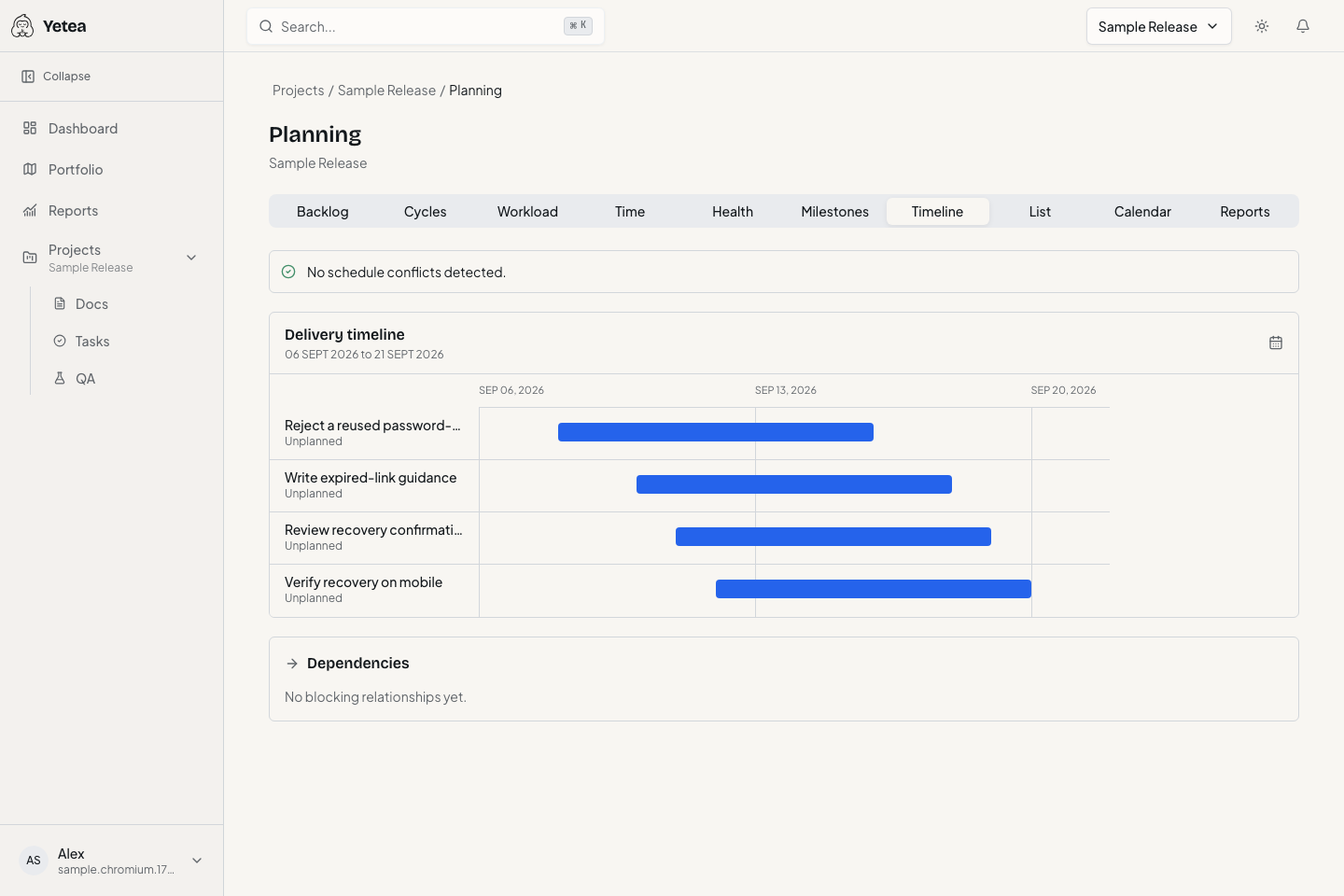Click the Write expired-link guidance bar
The width and height of the screenshot is (1344, 896).
(794, 484)
